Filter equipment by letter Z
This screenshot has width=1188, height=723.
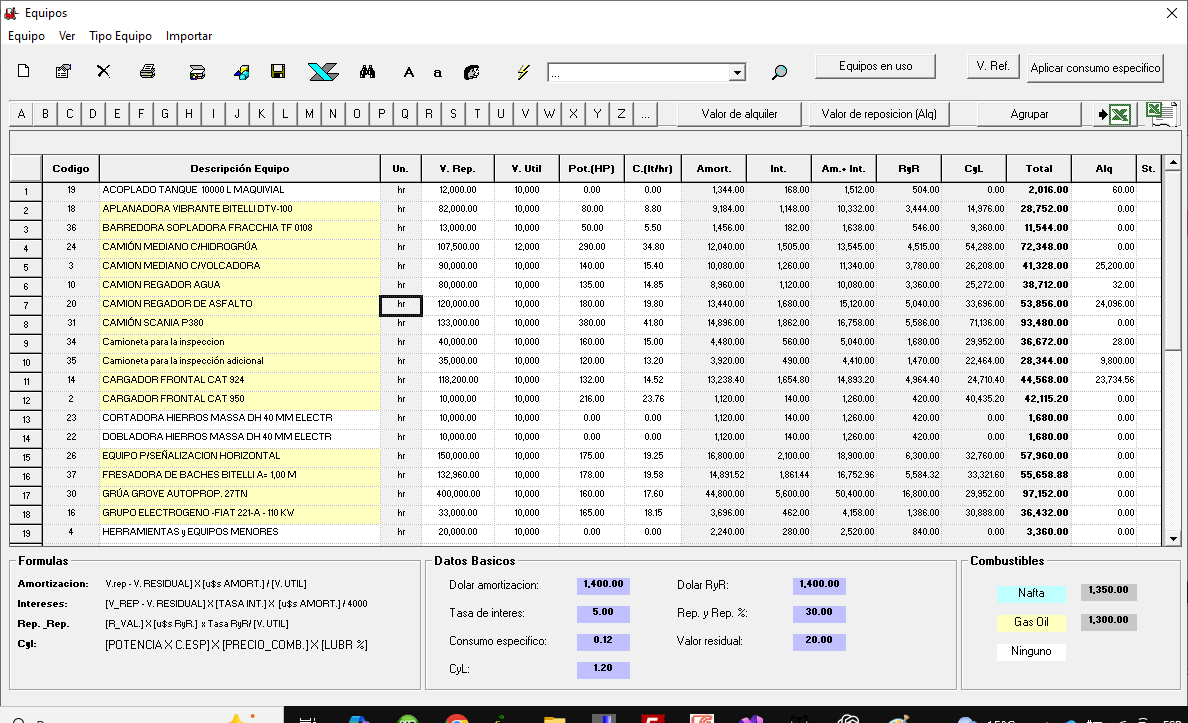[x=621, y=114]
